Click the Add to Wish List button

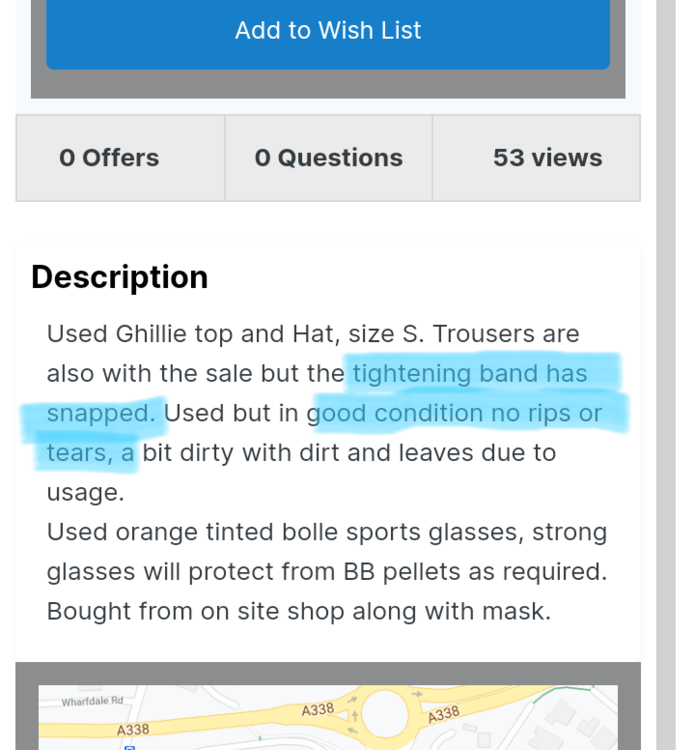(328, 31)
